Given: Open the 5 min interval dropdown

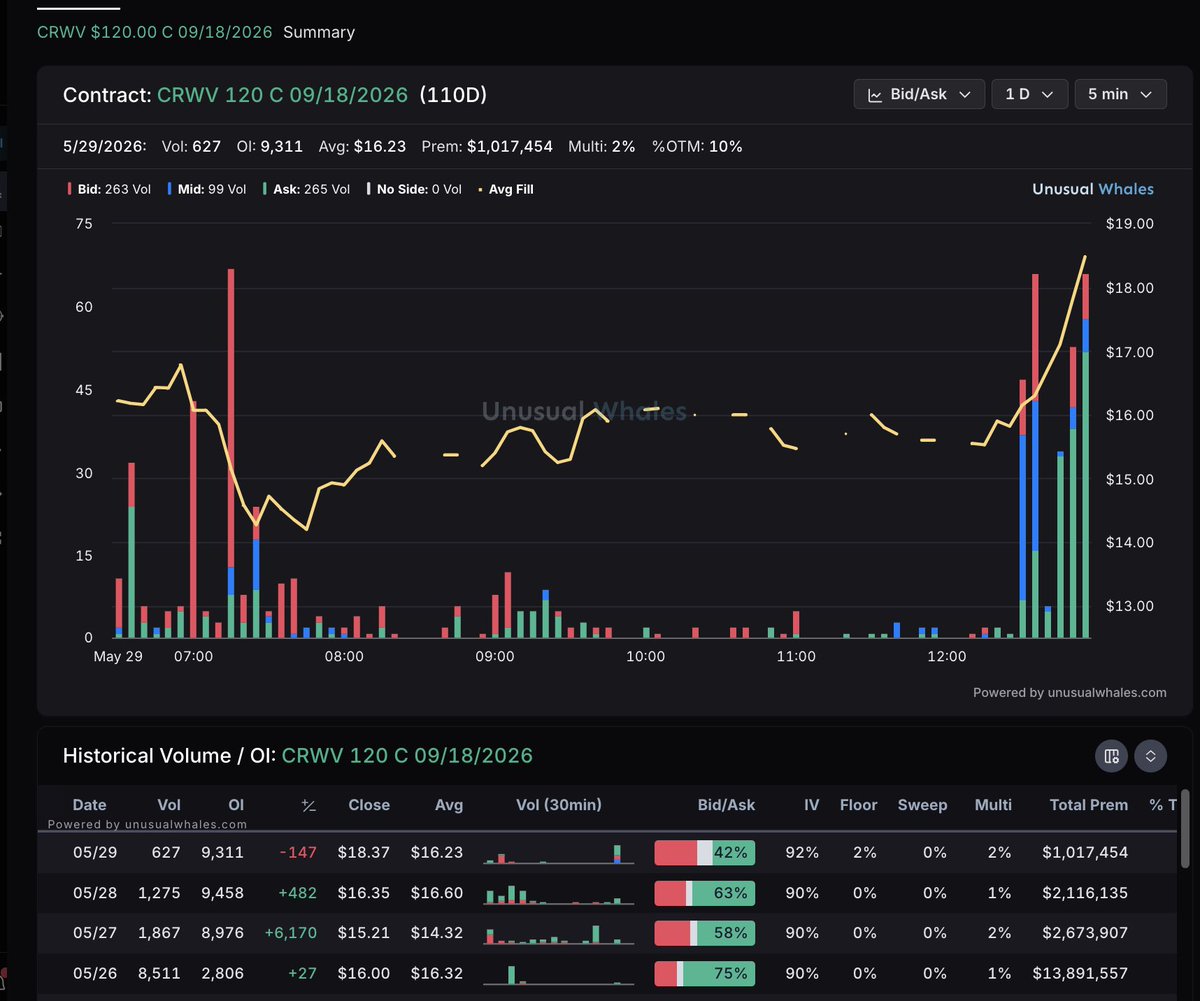Looking at the screenshot, I should click(x=1121, y=94).
